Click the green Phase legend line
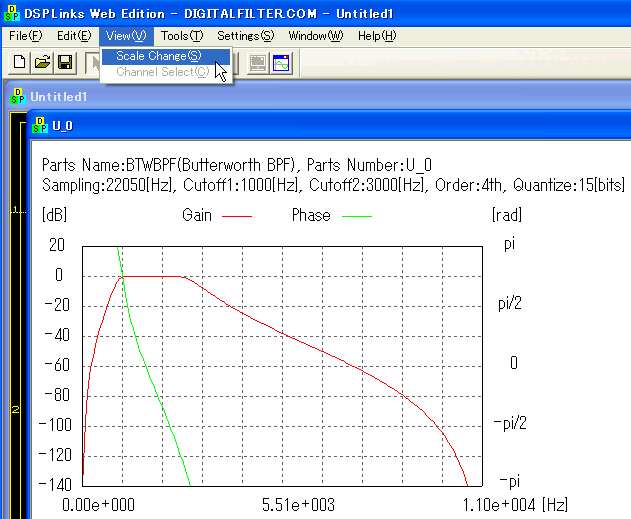Image resolution: width=631 pixels, height=519 pixels. click(x=357, y=216)
